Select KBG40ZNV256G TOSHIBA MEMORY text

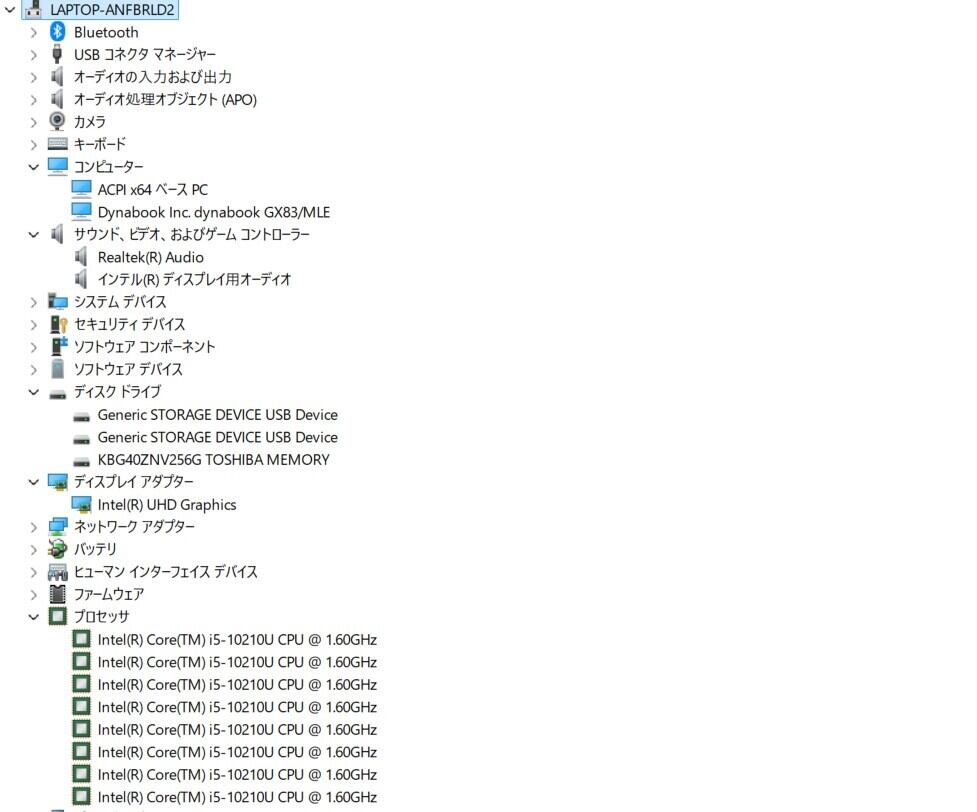(x=214, y=459)
